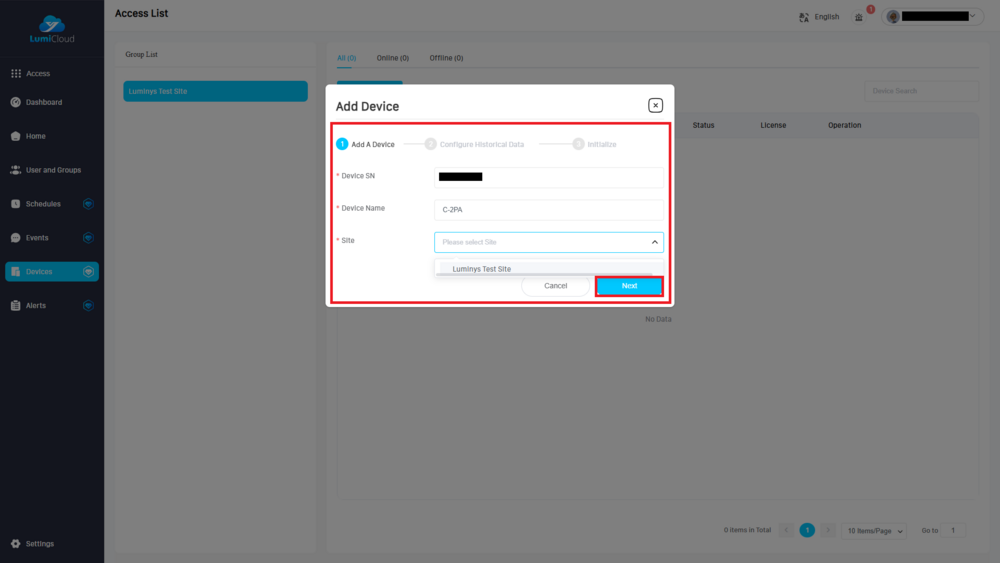Select Luminys Test Site option
1000x563 pixels.
point(482,269)
